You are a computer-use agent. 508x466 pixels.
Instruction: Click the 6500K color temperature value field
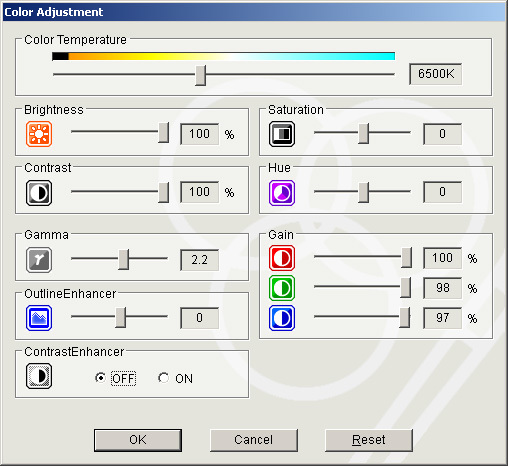(435, 74)
